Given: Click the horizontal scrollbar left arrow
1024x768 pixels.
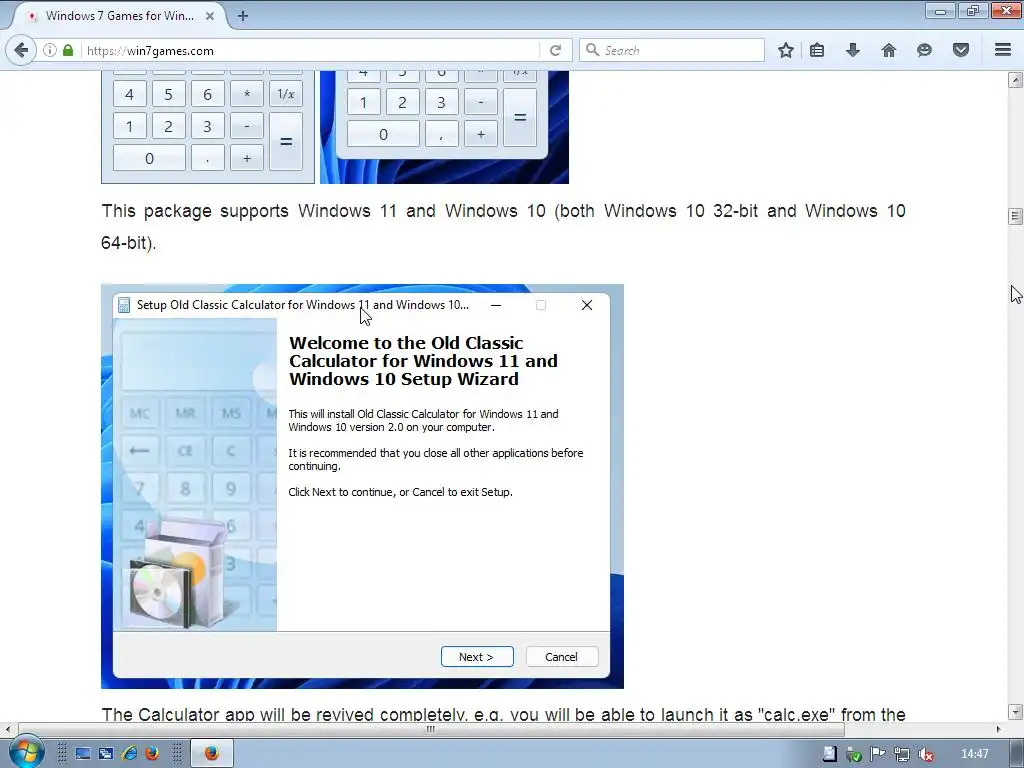Looking at the screenshot, I should coord(8,729).
